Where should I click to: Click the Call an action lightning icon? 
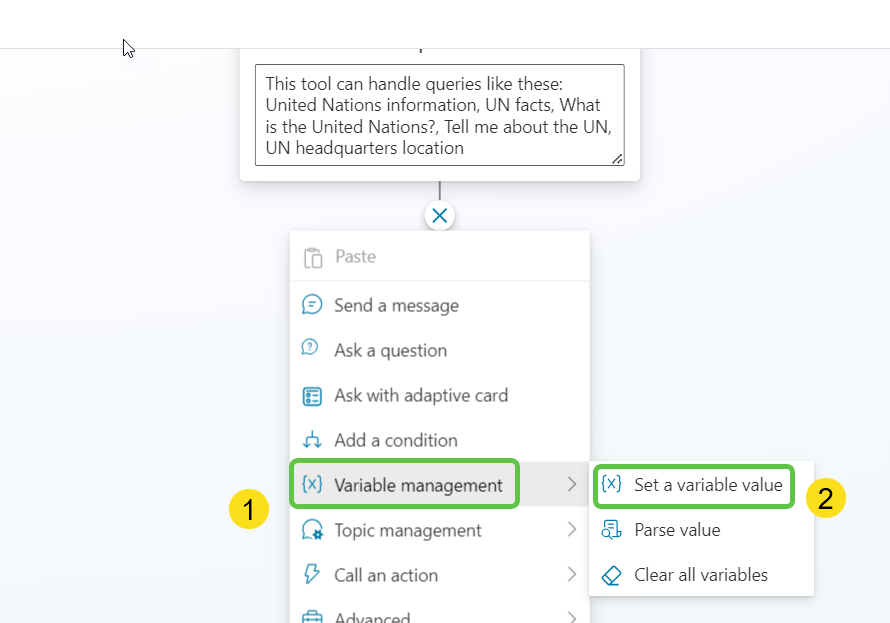point(315,575)
